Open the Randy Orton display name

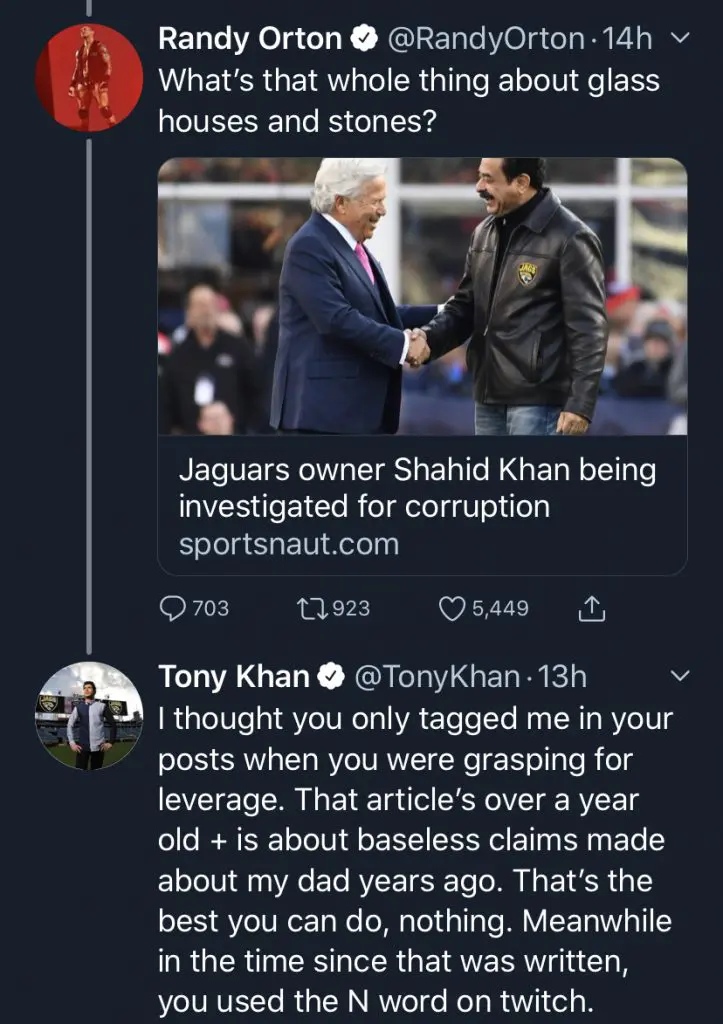[250, 39]
